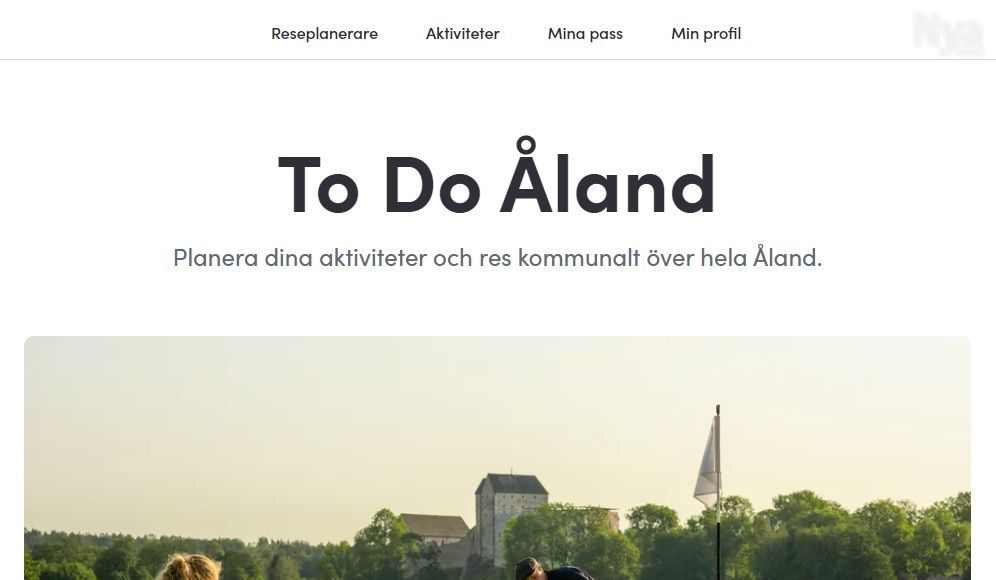Image resolution: width=996 pixels, height=580 pixels.
Task: Click the rounded top-left corner of the hero photo
Action: (30, 343)
